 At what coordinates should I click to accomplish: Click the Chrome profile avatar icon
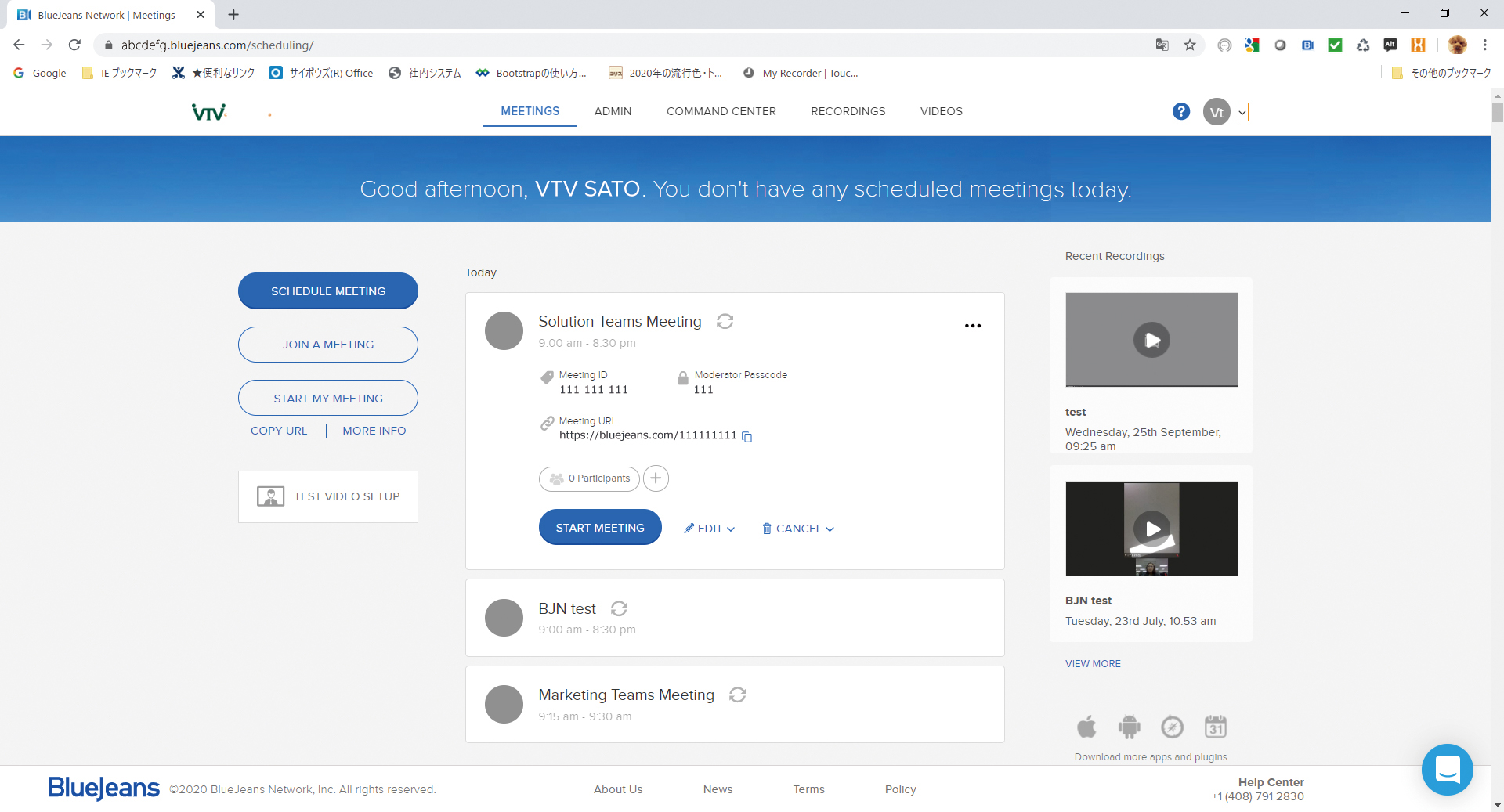coord(1457,45)
